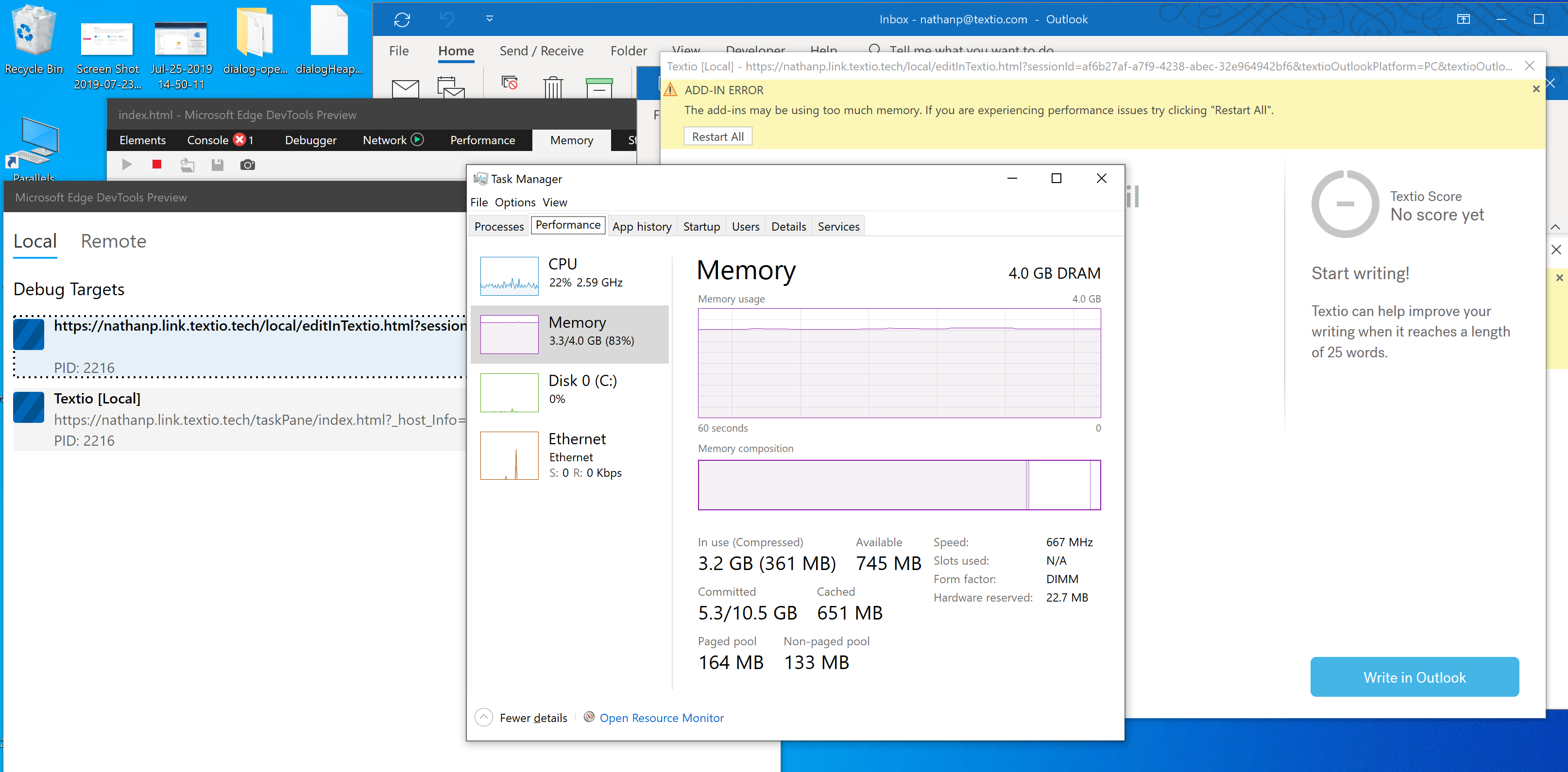Image resolution: width=1568 pixels, height=772 pixels.
Task: Select the CPU performance graph thumbnail
Action: [x=509, y=276]
